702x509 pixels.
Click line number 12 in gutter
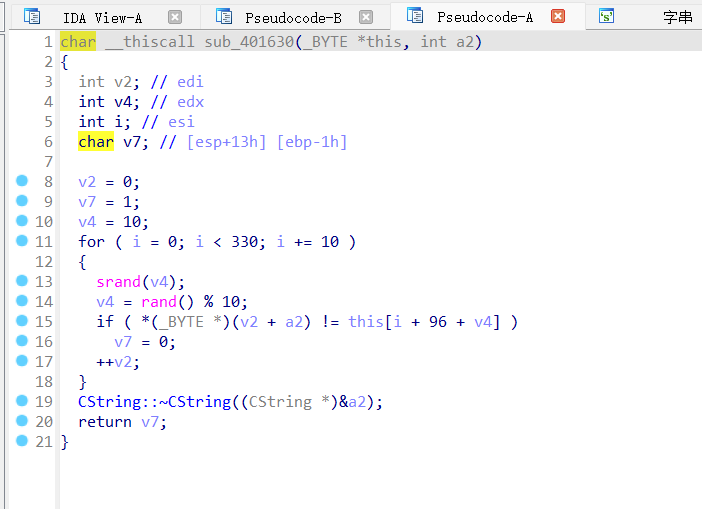44,262
